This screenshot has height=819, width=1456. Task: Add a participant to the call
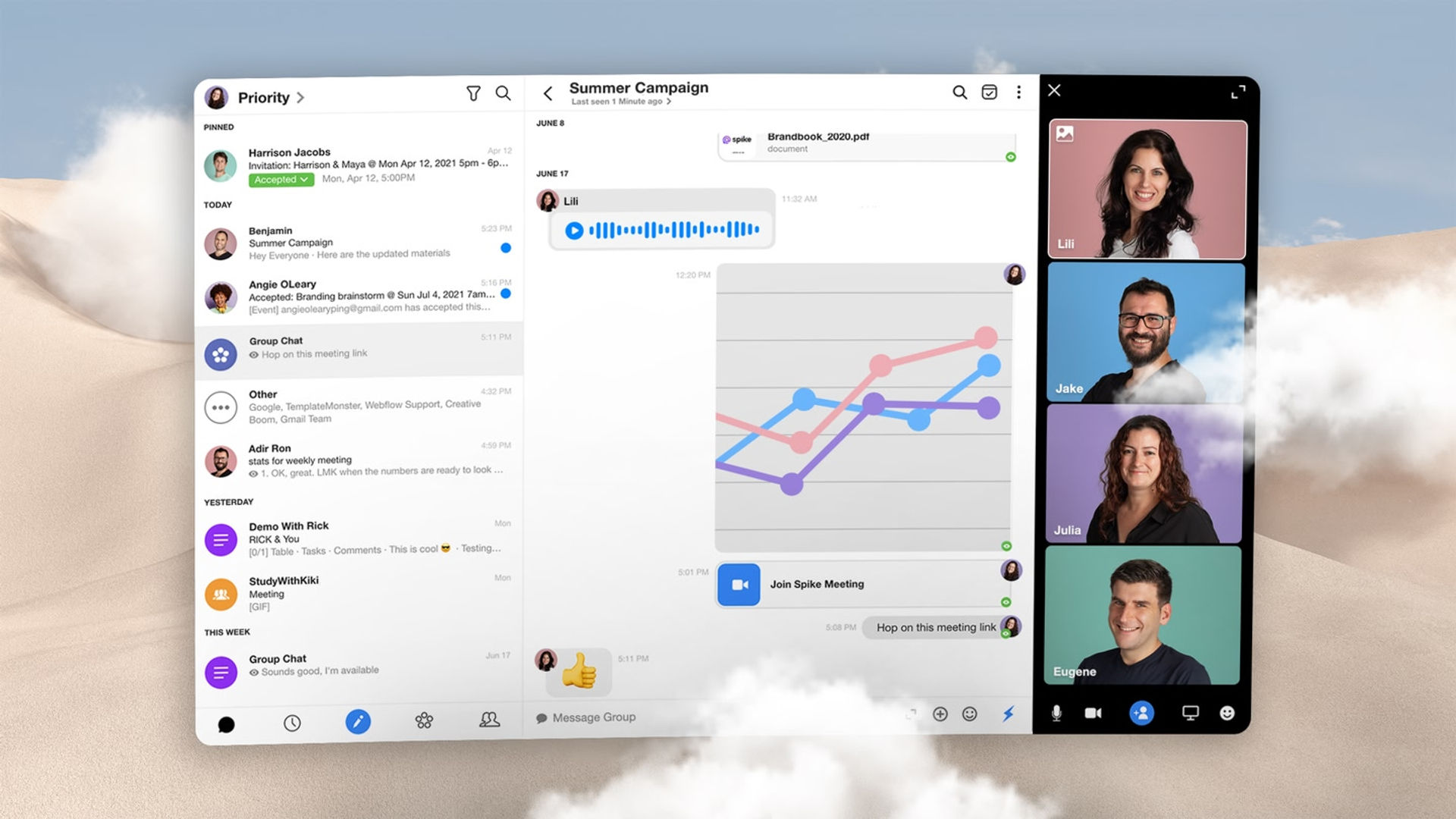pyautogui.click(x=1141, y=713)
